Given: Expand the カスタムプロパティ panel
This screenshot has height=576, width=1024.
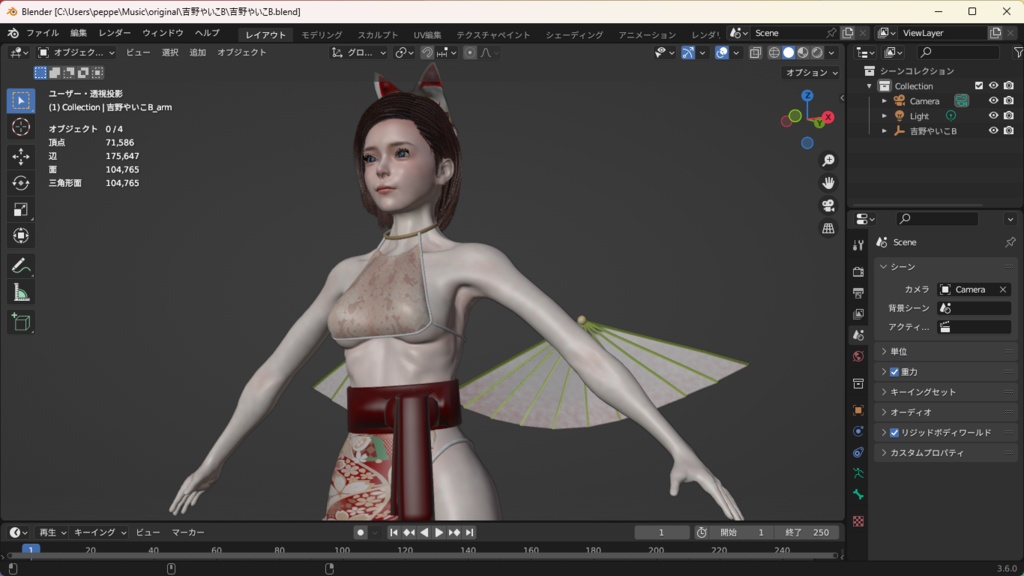Looking at the screenshot, I should [x=946, y=453].
